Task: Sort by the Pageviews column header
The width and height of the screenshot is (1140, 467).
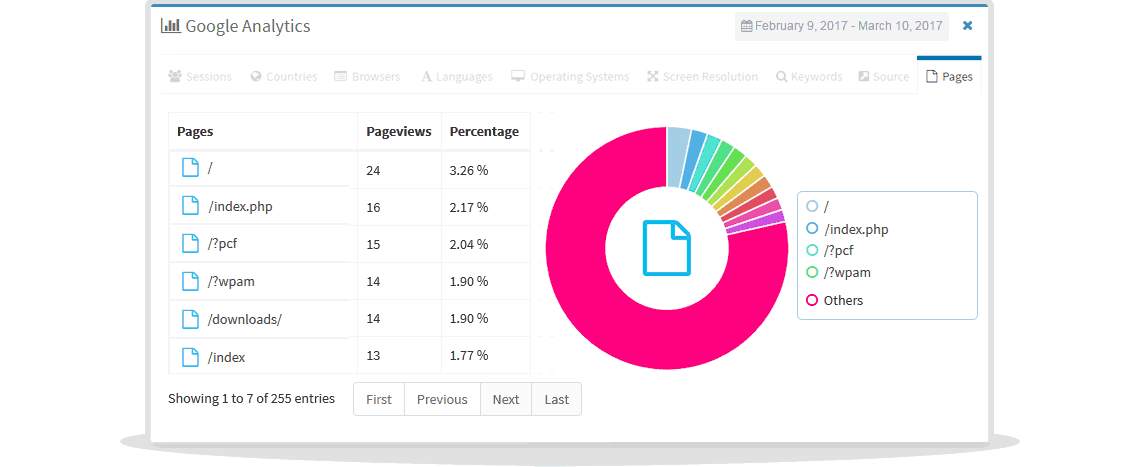Action: coord(399,132)
